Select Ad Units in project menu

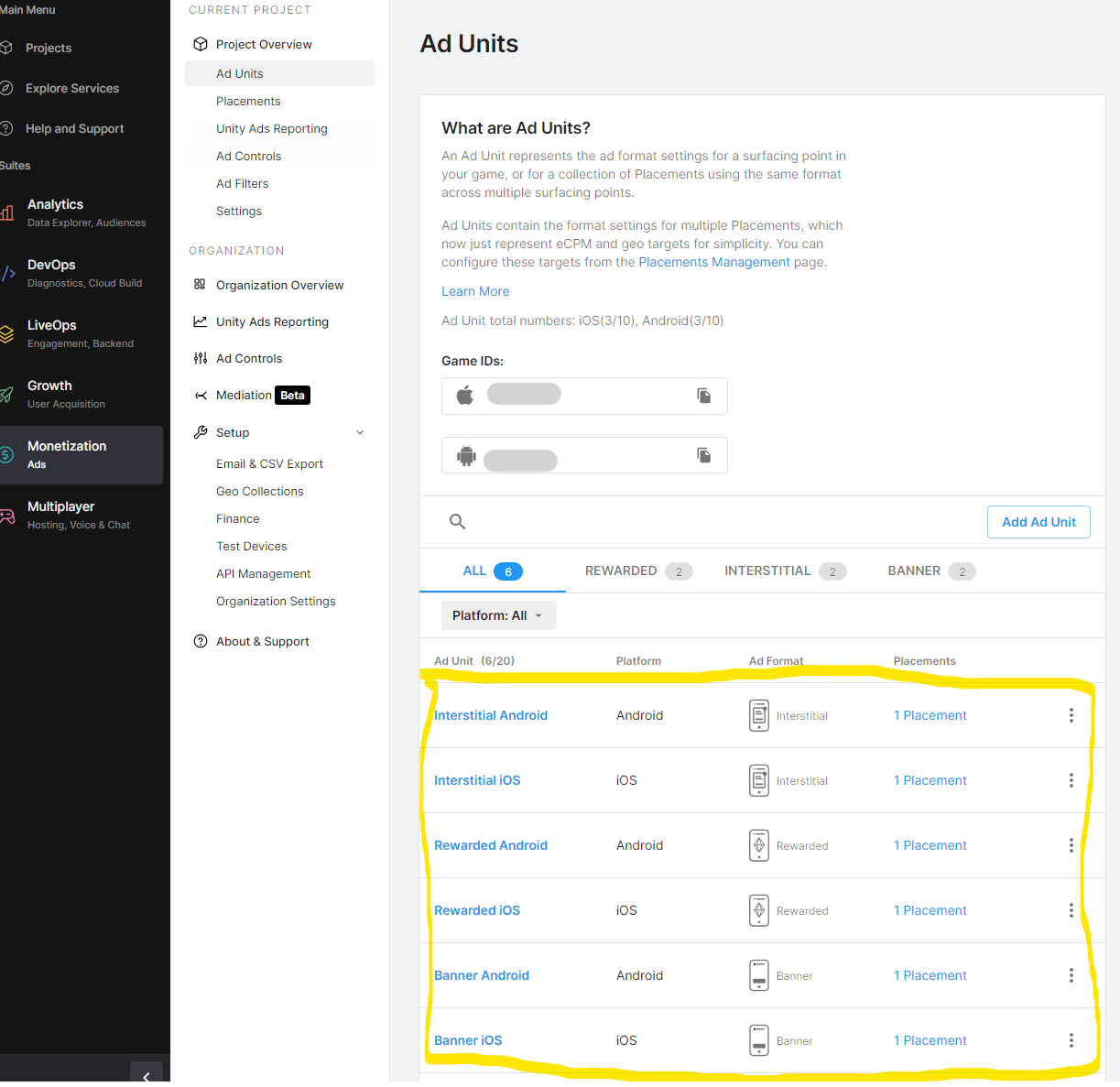[279, 73]
